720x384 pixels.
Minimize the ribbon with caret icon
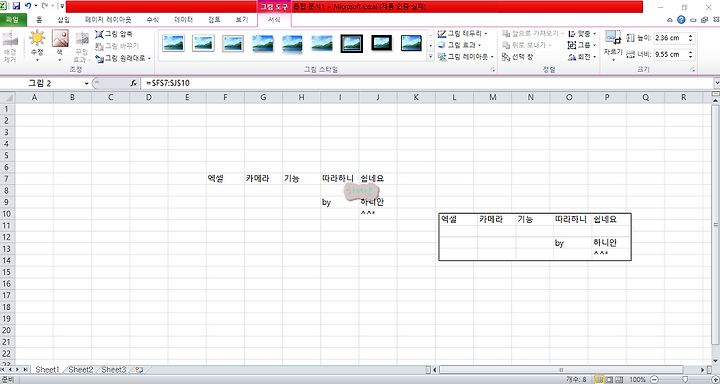tap(670, 20)
